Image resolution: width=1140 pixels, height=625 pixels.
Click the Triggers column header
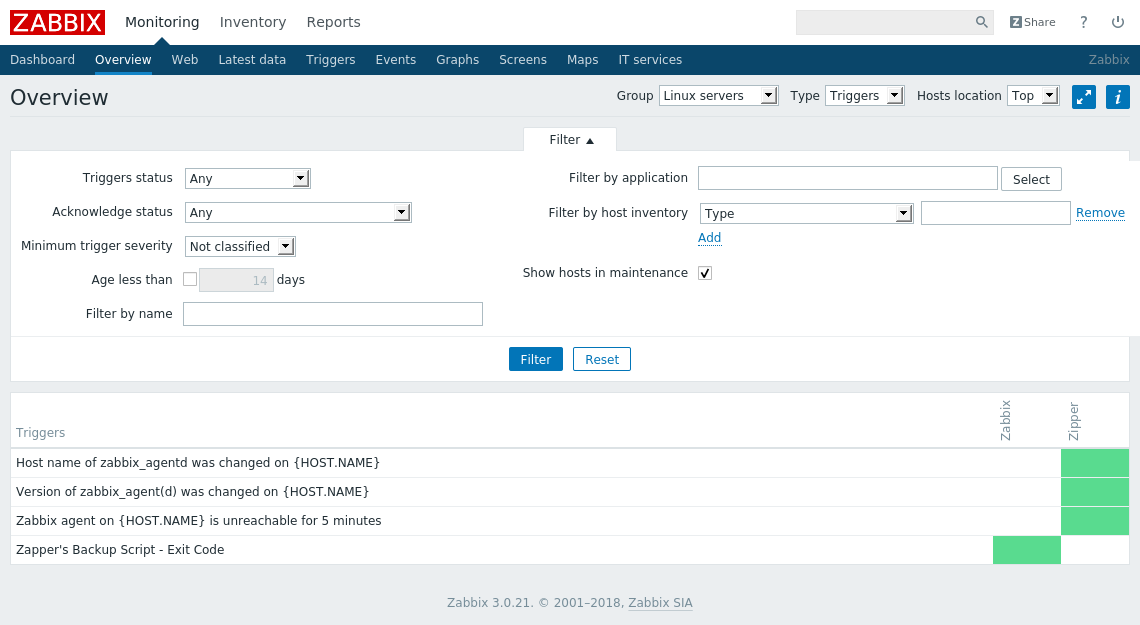pos(41,432)
